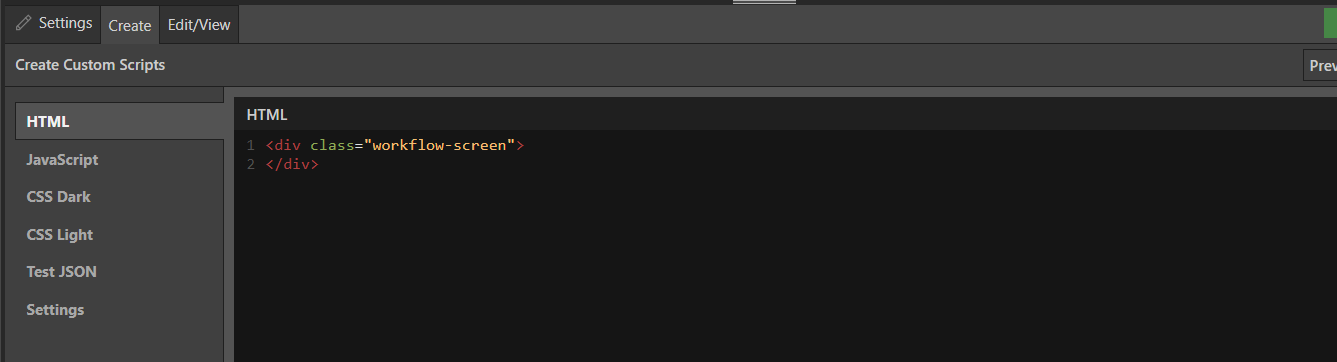Place cursor on the closing div tag
The height and width of the screenshot is (362, 1337).
(292, 164)
